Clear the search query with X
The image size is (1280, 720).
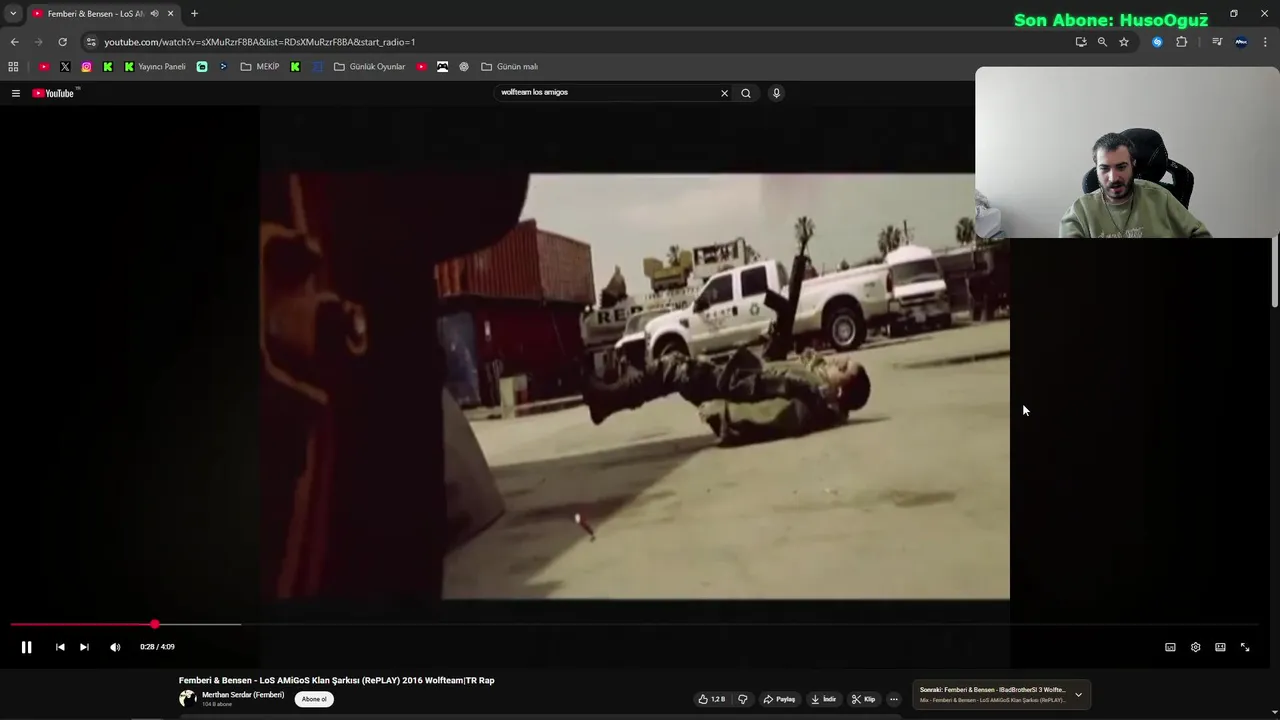(x=724, y=93)
